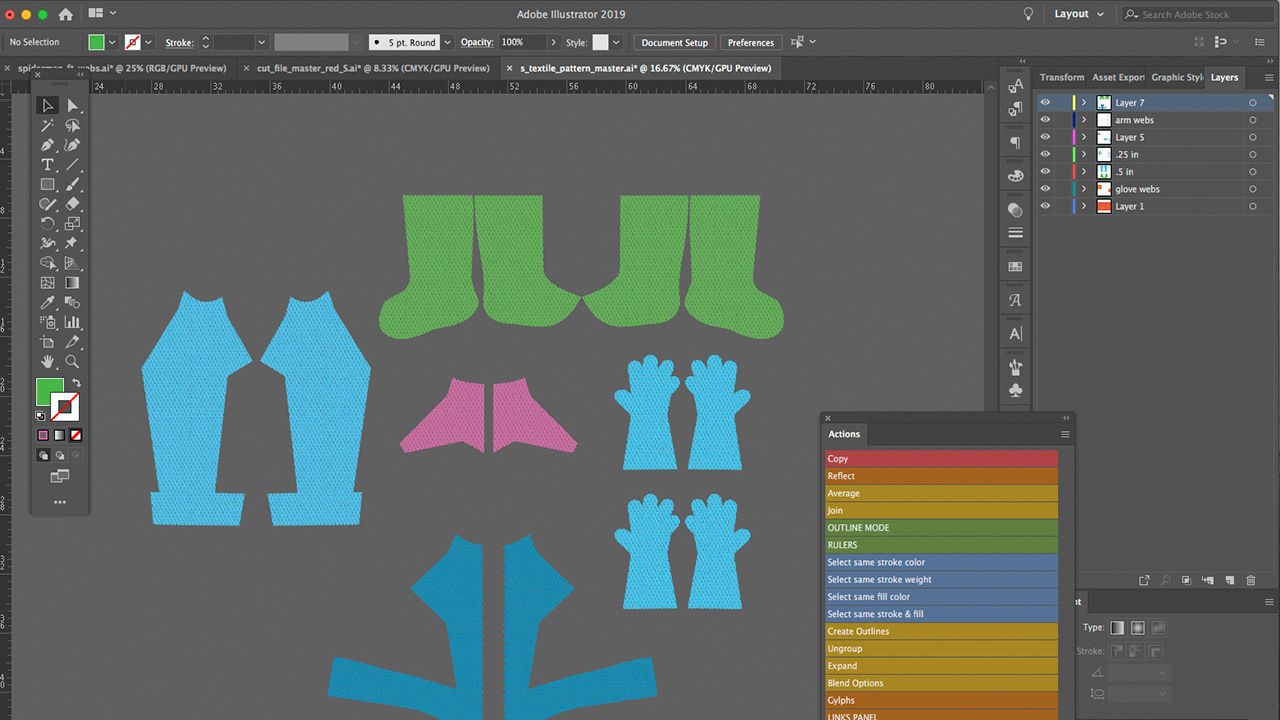Expand the .25 in layer
This screenshot has height=720, width=1280.
pyautogui.click(x=1084, y=154)
